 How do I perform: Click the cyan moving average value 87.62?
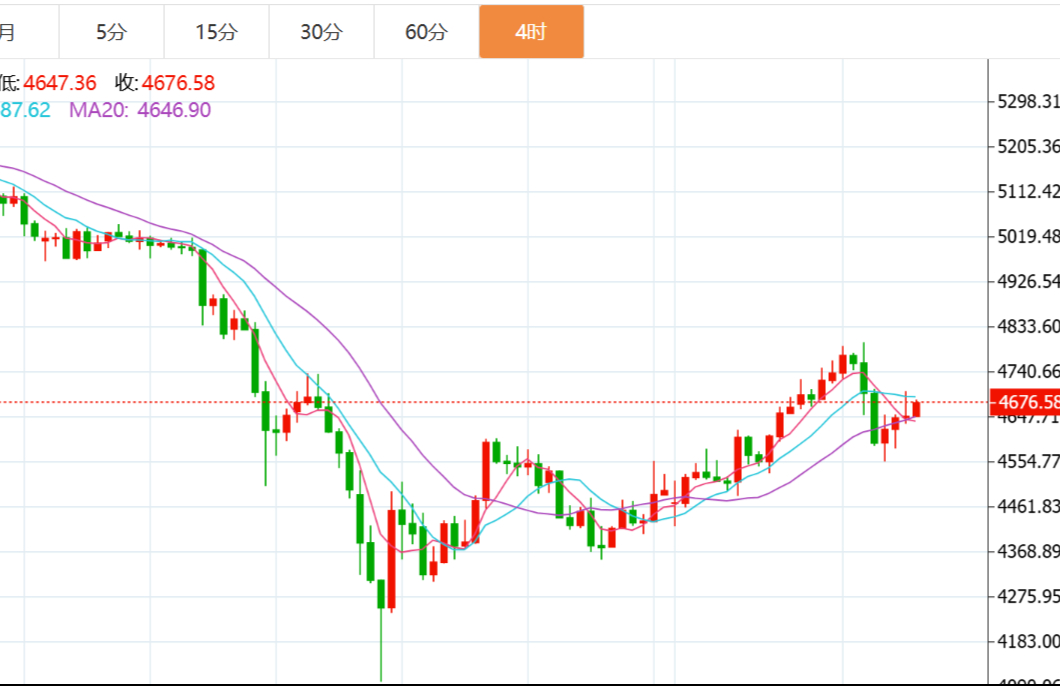(25, 110)
